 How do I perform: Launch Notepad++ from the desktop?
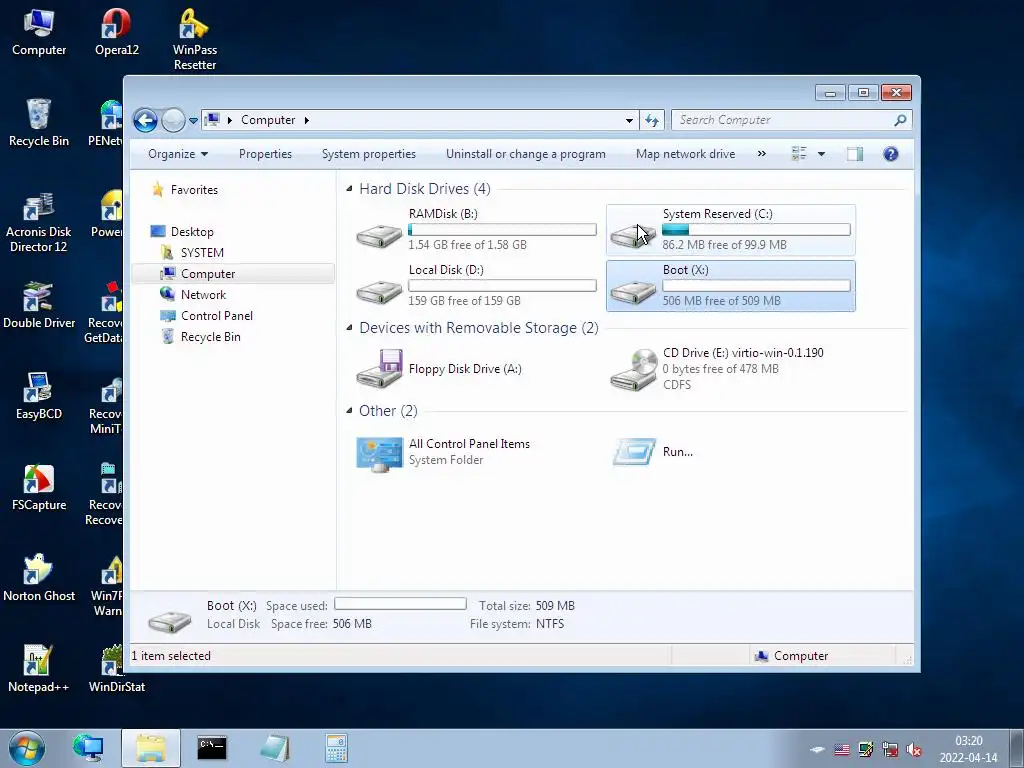pos(39,669)
